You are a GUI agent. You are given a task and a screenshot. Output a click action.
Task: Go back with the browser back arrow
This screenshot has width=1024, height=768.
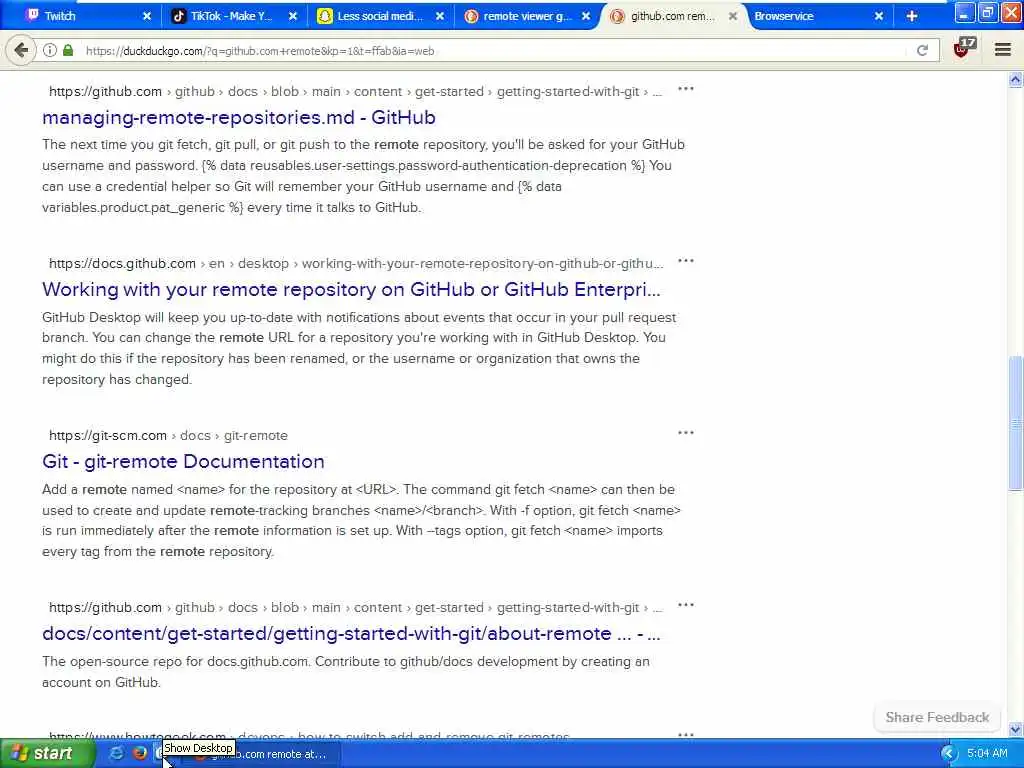click(21, 50)
